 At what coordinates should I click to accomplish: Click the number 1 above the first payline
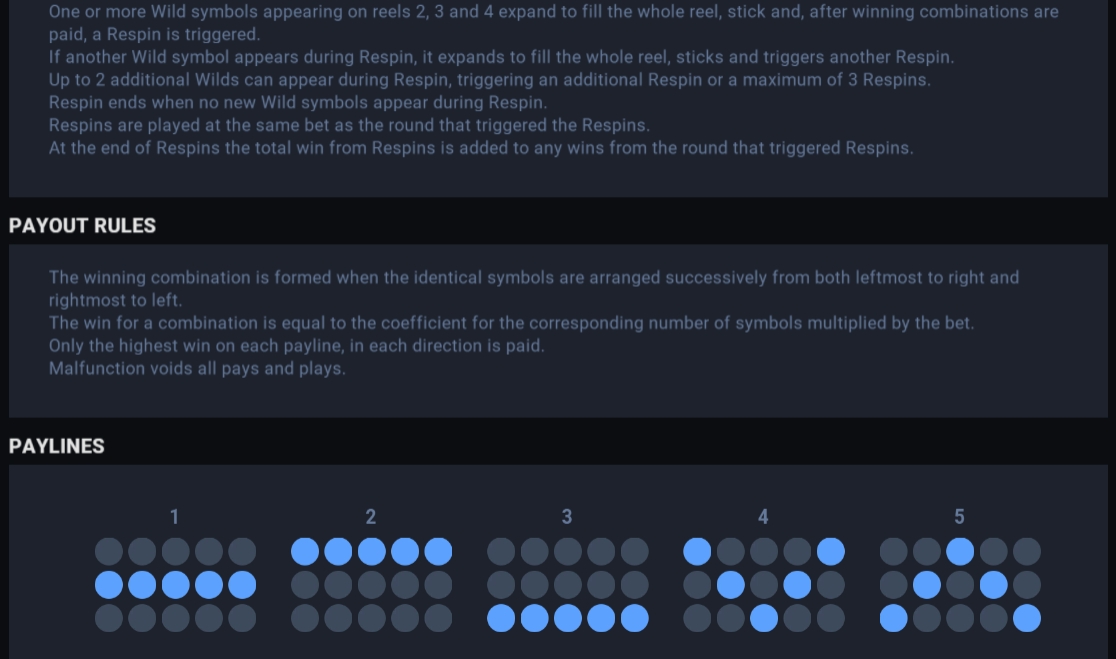coord(174,517)
